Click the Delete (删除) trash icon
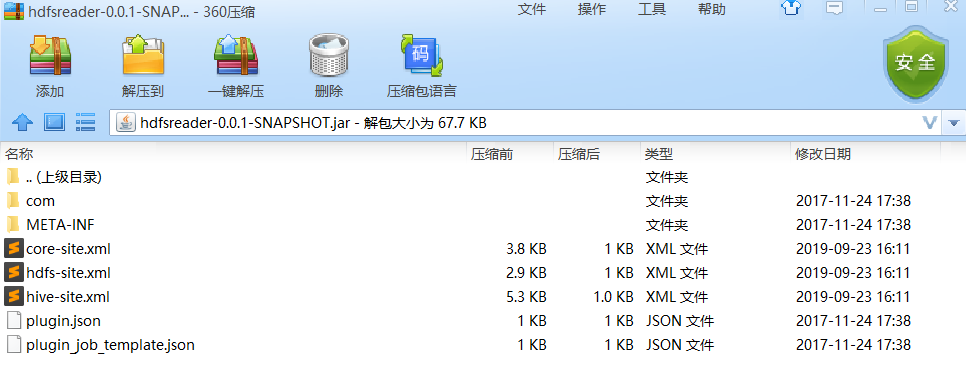This screenshot has height=377, width=966. (x=329, y=56)
